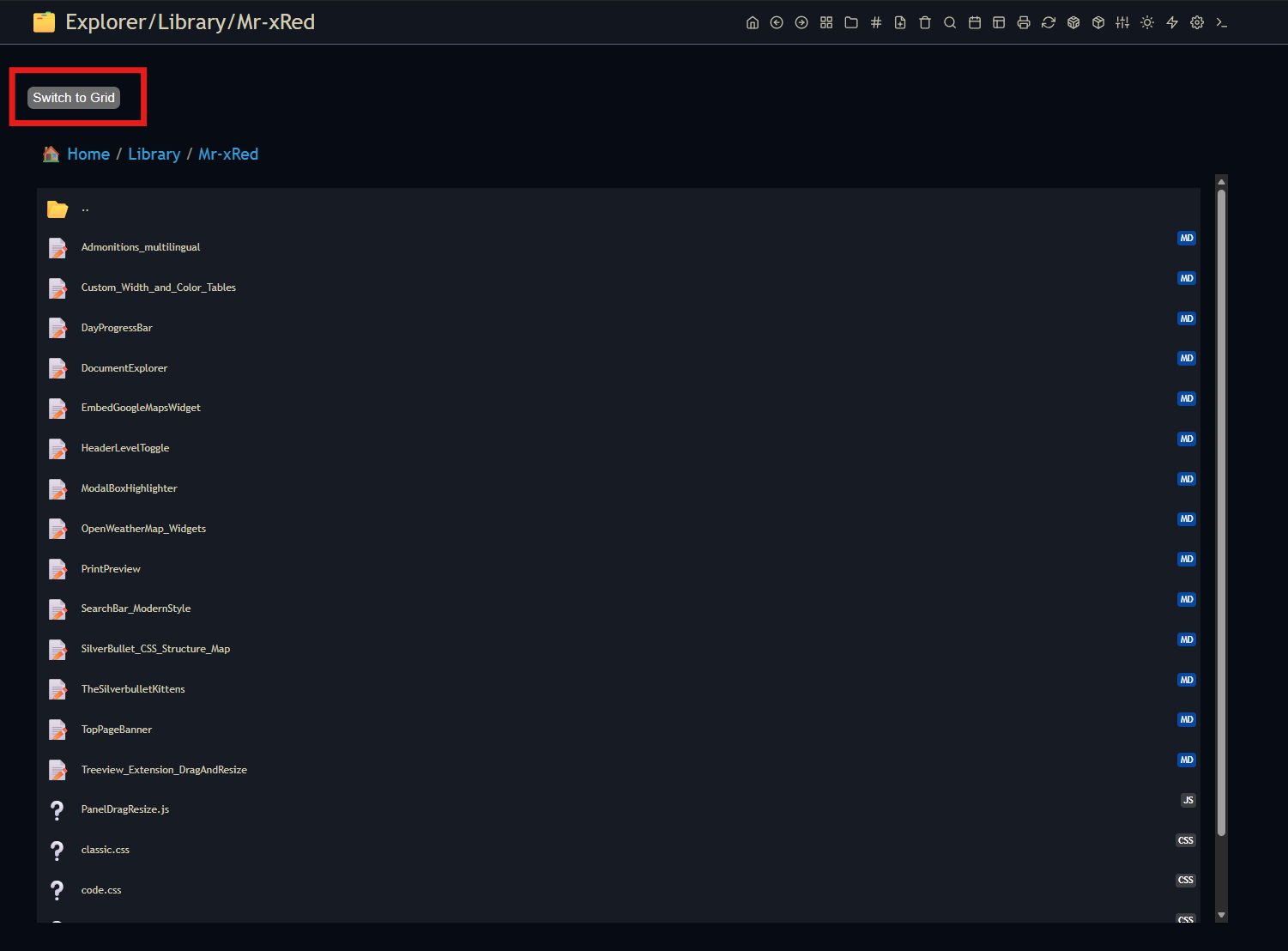Click the hash (#) icon in toolbar
This screenshot has width=1288, height=951.
click(x=876, y=23)
